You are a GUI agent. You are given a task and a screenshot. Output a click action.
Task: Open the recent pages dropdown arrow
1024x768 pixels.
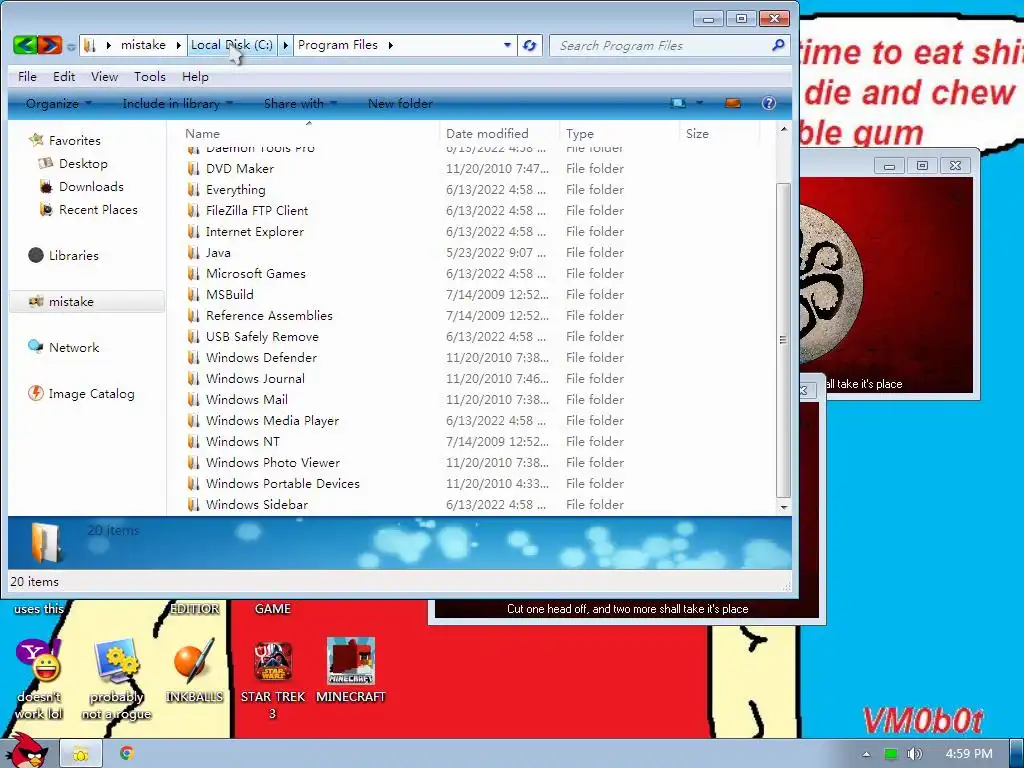point(71,46)
